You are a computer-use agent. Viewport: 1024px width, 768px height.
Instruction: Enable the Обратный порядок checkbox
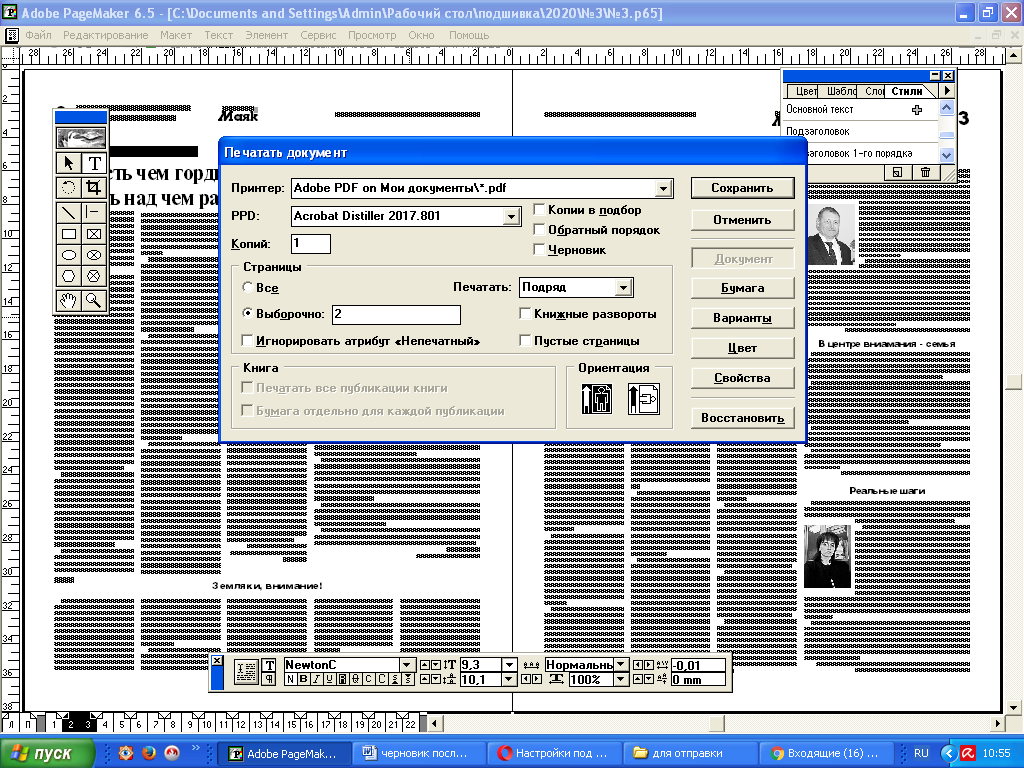[539, 230]
